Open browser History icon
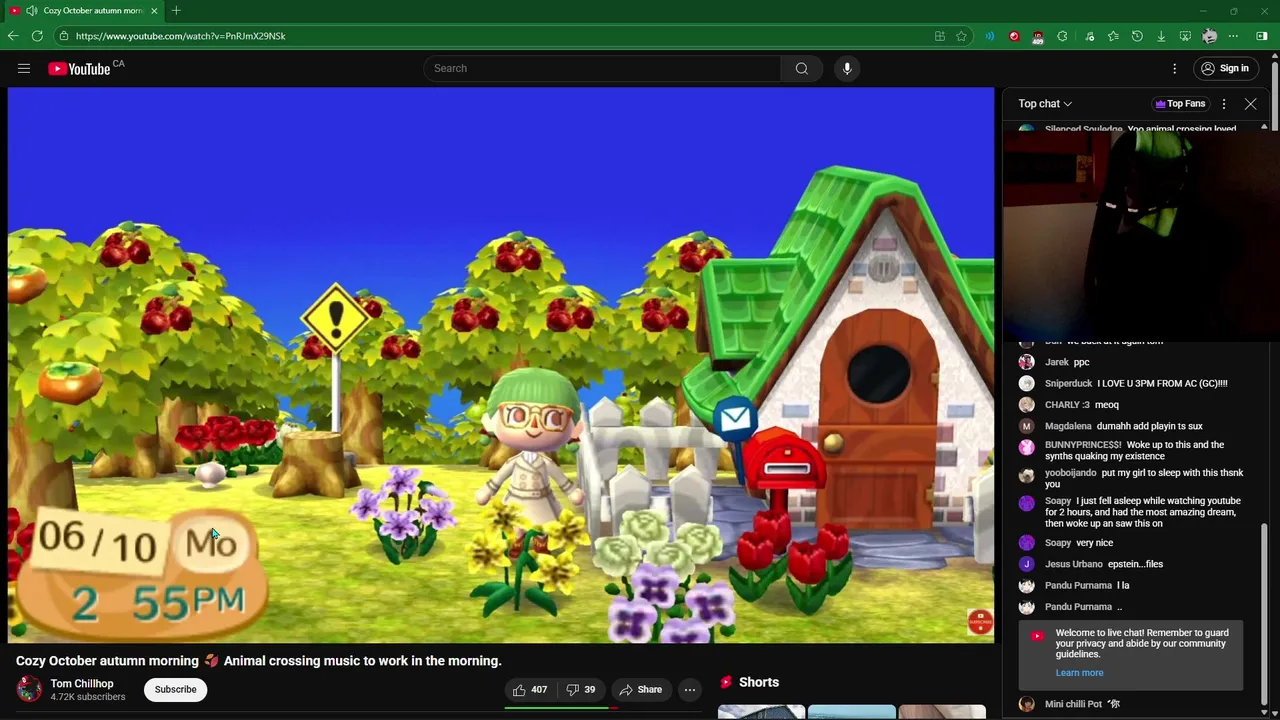The width and height of the screenshot is (1280, 720). pos(1137,36)
